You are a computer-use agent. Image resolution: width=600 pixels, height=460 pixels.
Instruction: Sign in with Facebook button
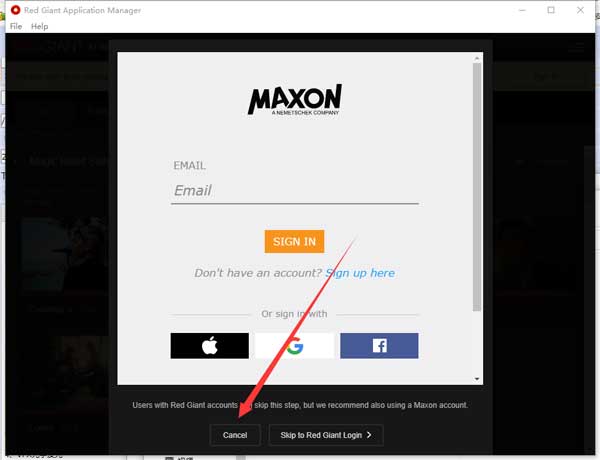(x=379, y=346)
